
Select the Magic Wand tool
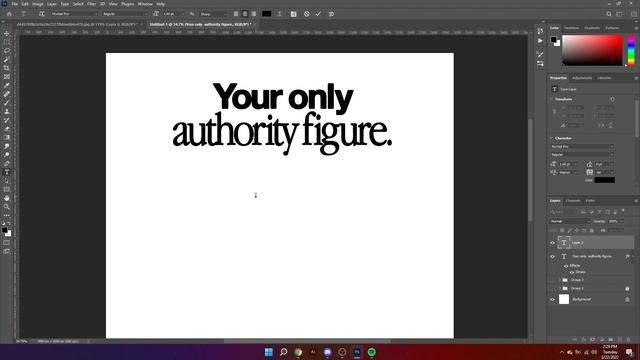point(7,60)
